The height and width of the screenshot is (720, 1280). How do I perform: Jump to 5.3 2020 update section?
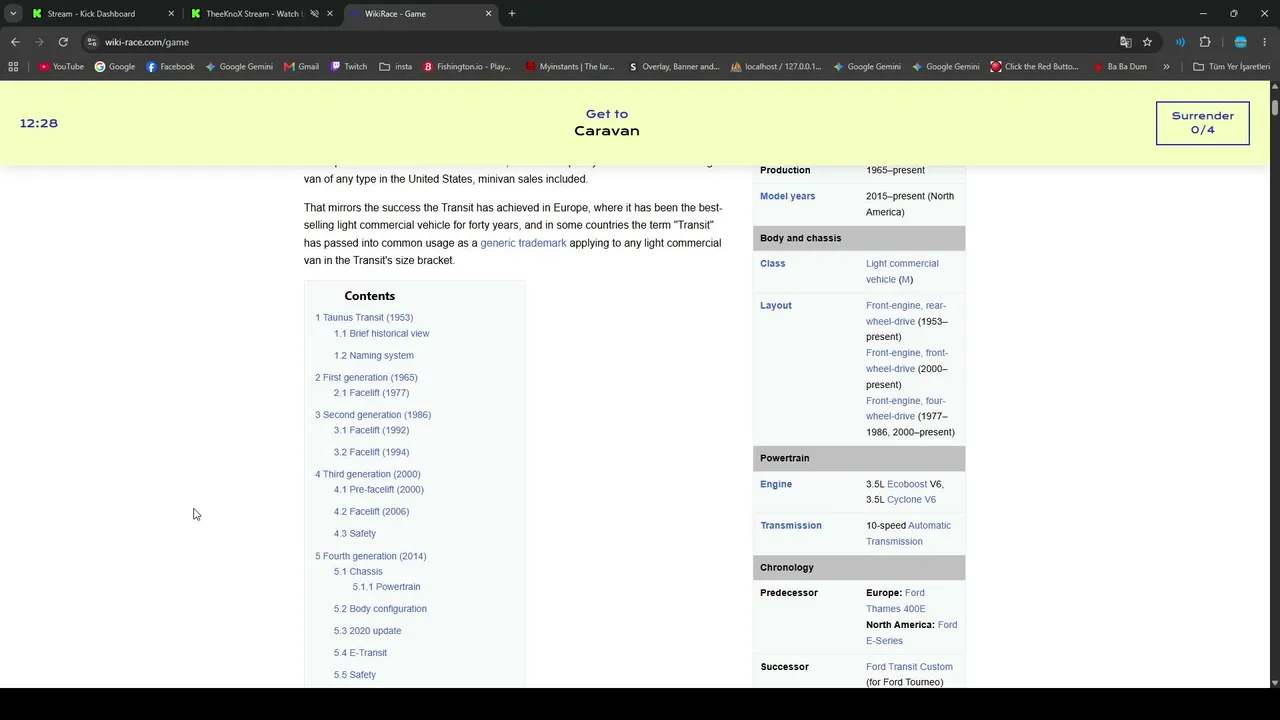(367, 631)
